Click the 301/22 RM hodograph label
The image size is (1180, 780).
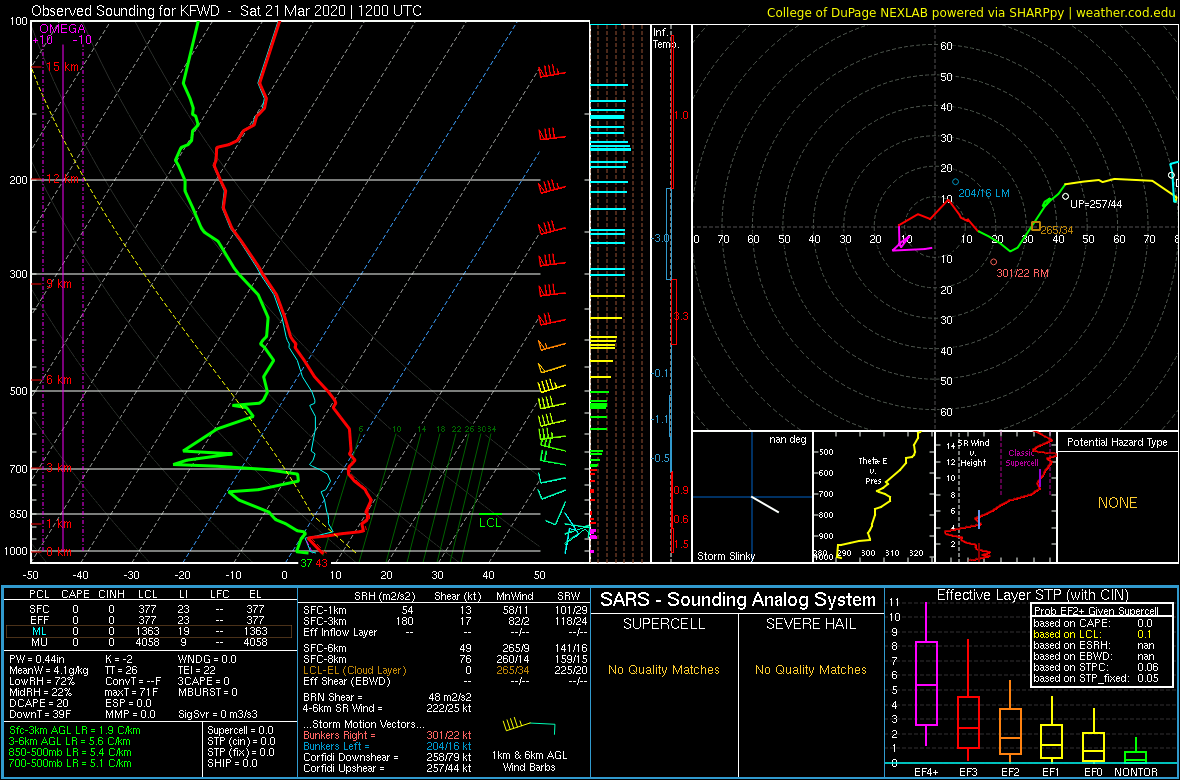click(x=1023, y=273)
